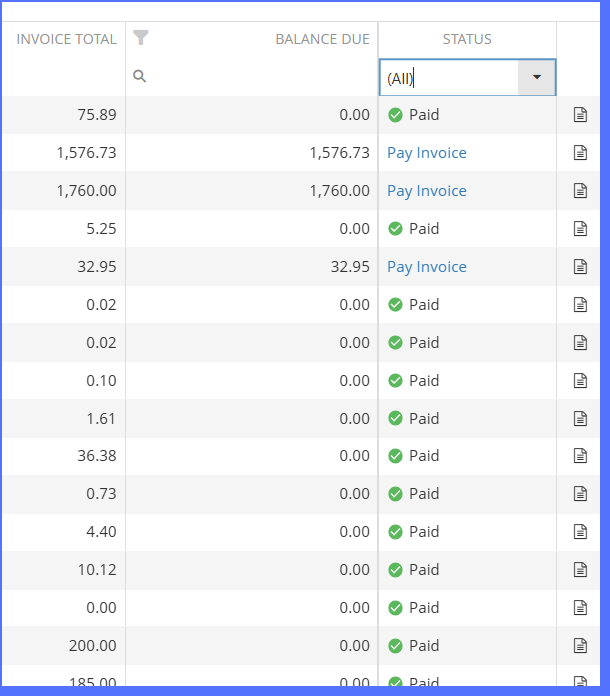Sort by the Invoice Total column header

[x=66, y=39]
